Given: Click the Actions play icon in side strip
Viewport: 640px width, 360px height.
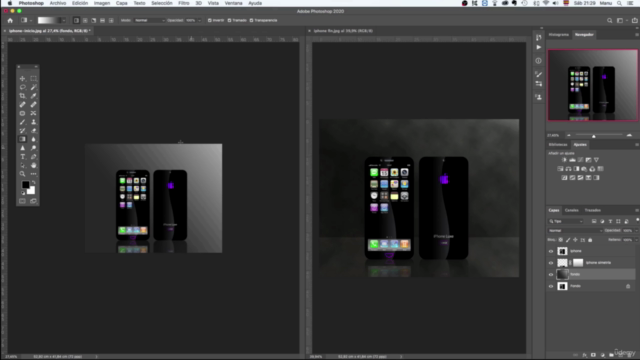Looking at the screenshot, I should pyautogui.click(x=539, y=47).
